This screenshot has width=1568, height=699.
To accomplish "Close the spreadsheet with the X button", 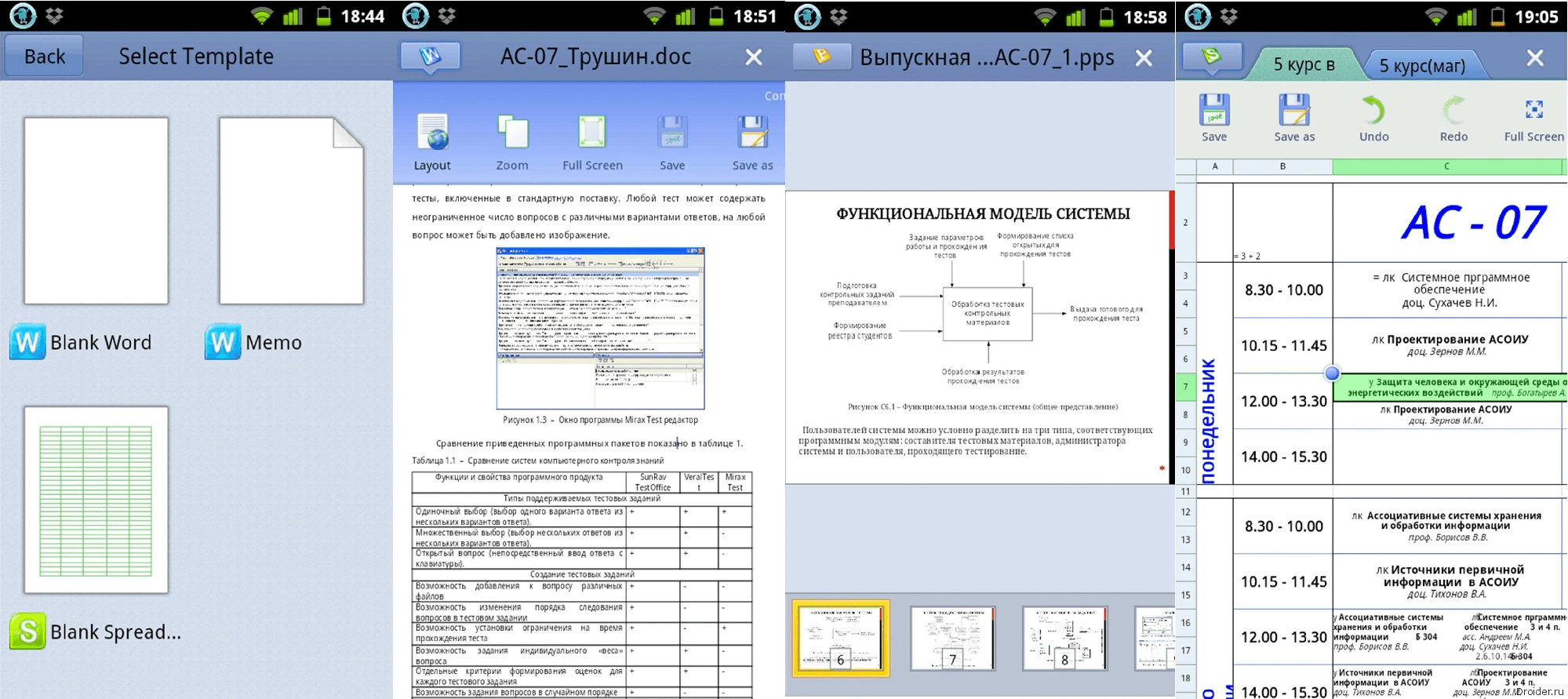I will point(1535,57).
